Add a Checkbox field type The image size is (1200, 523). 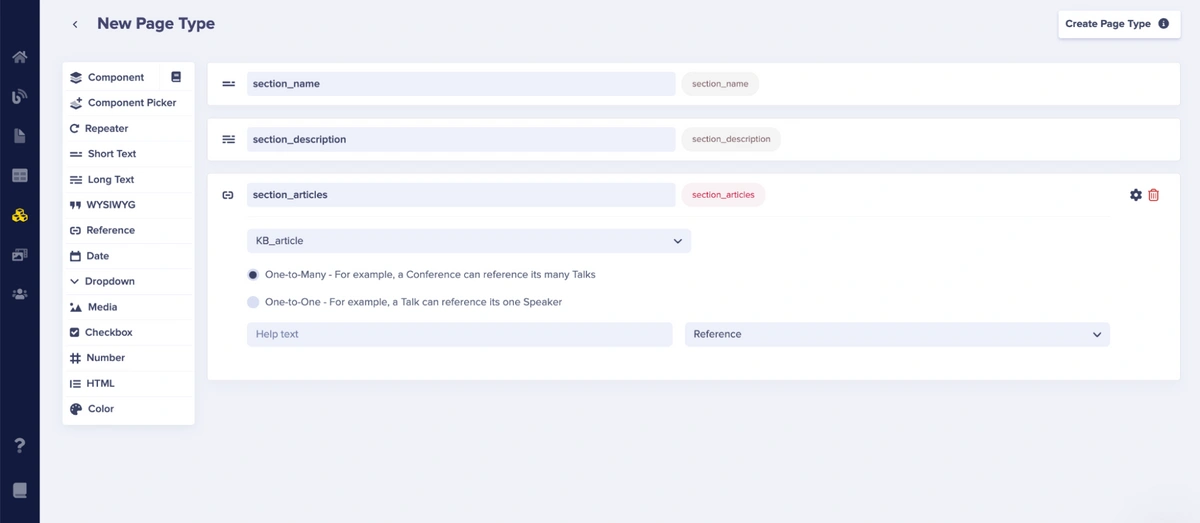click(108, 332)
